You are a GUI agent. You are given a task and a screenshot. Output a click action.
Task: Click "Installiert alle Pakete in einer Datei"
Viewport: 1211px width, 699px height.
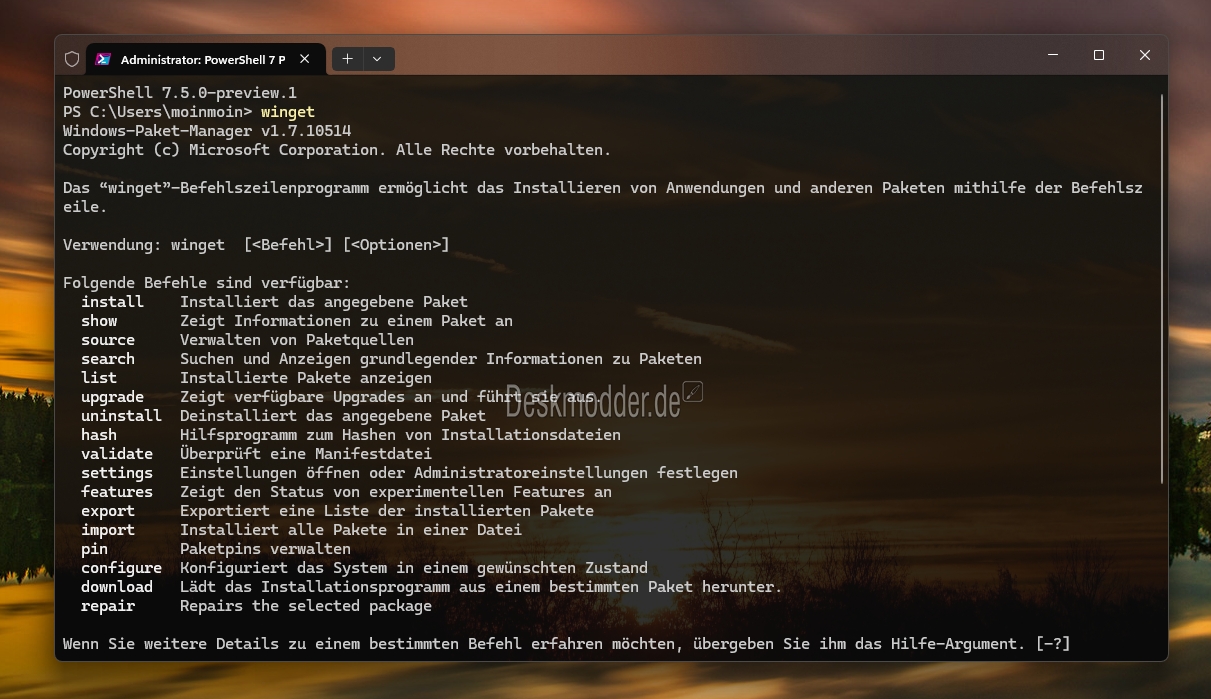pyautogui.click(x=351, y=530)
